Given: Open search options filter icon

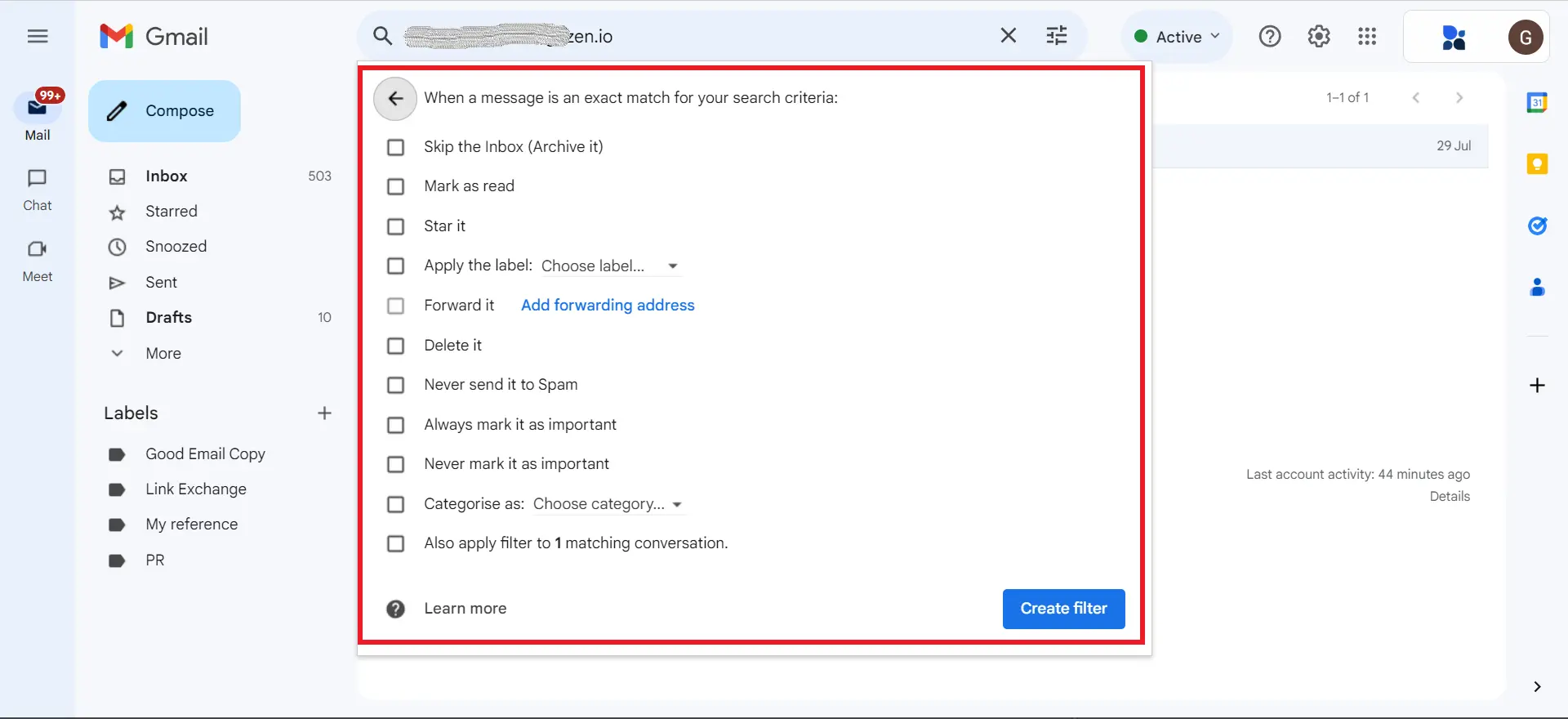Looking at the screenshot, I should pyautogui.click(x=1057, y=36).
